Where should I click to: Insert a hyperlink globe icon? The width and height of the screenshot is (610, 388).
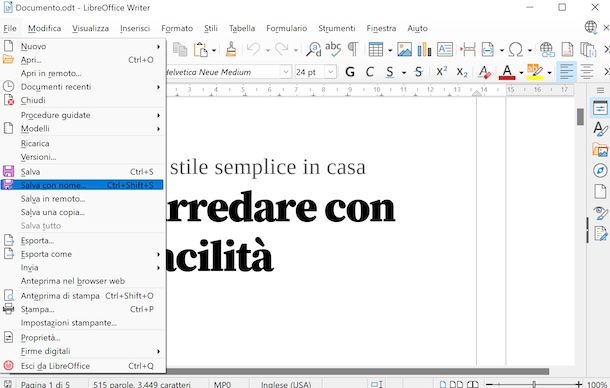point(547,49)
